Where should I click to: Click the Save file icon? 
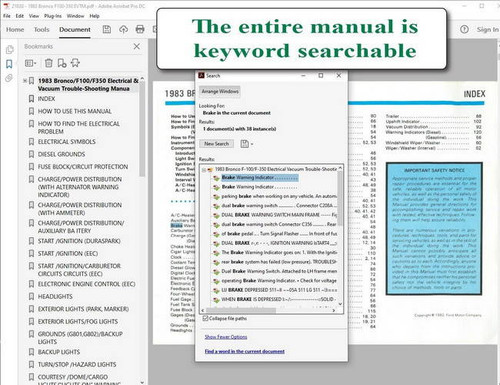click(107, 29)
